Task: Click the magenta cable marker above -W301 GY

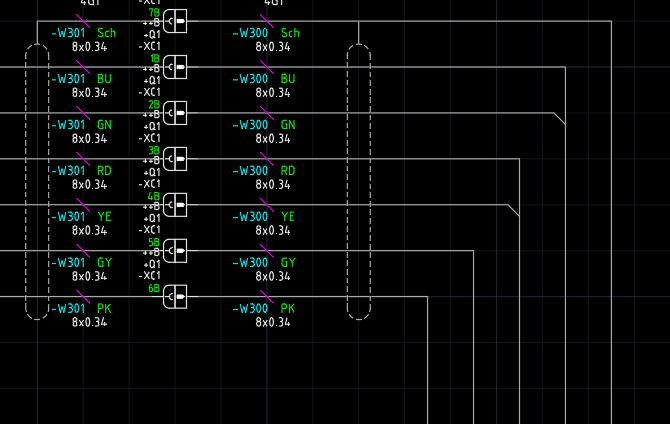Action: pos(83,251)
